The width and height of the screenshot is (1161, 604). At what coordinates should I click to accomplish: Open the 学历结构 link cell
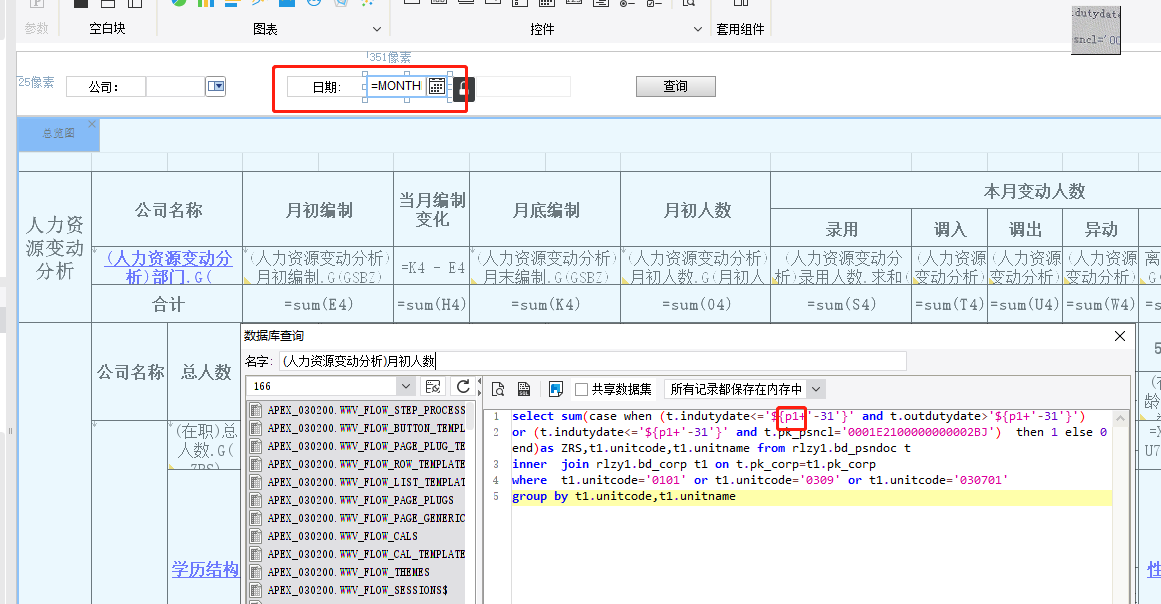(205, 569)
